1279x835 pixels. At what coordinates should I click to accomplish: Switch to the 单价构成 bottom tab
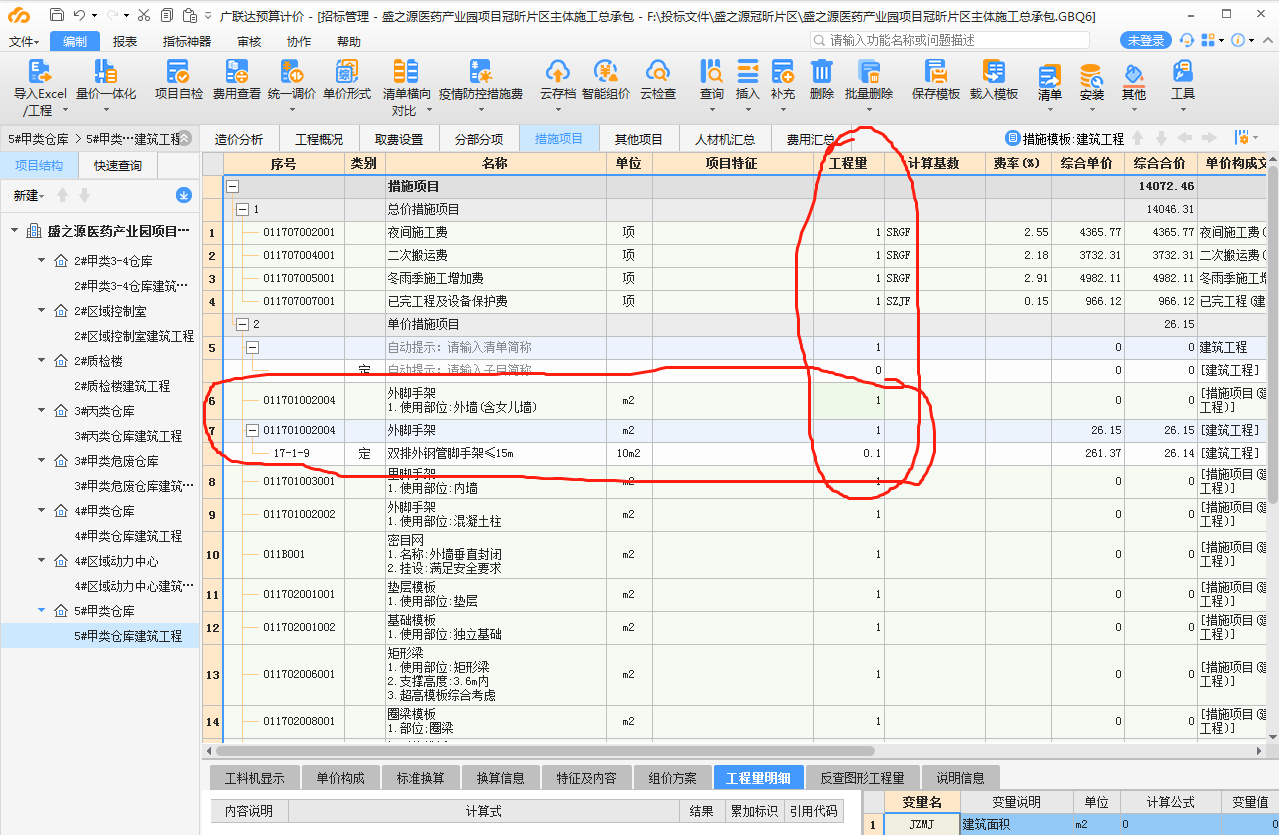(340, 778)
